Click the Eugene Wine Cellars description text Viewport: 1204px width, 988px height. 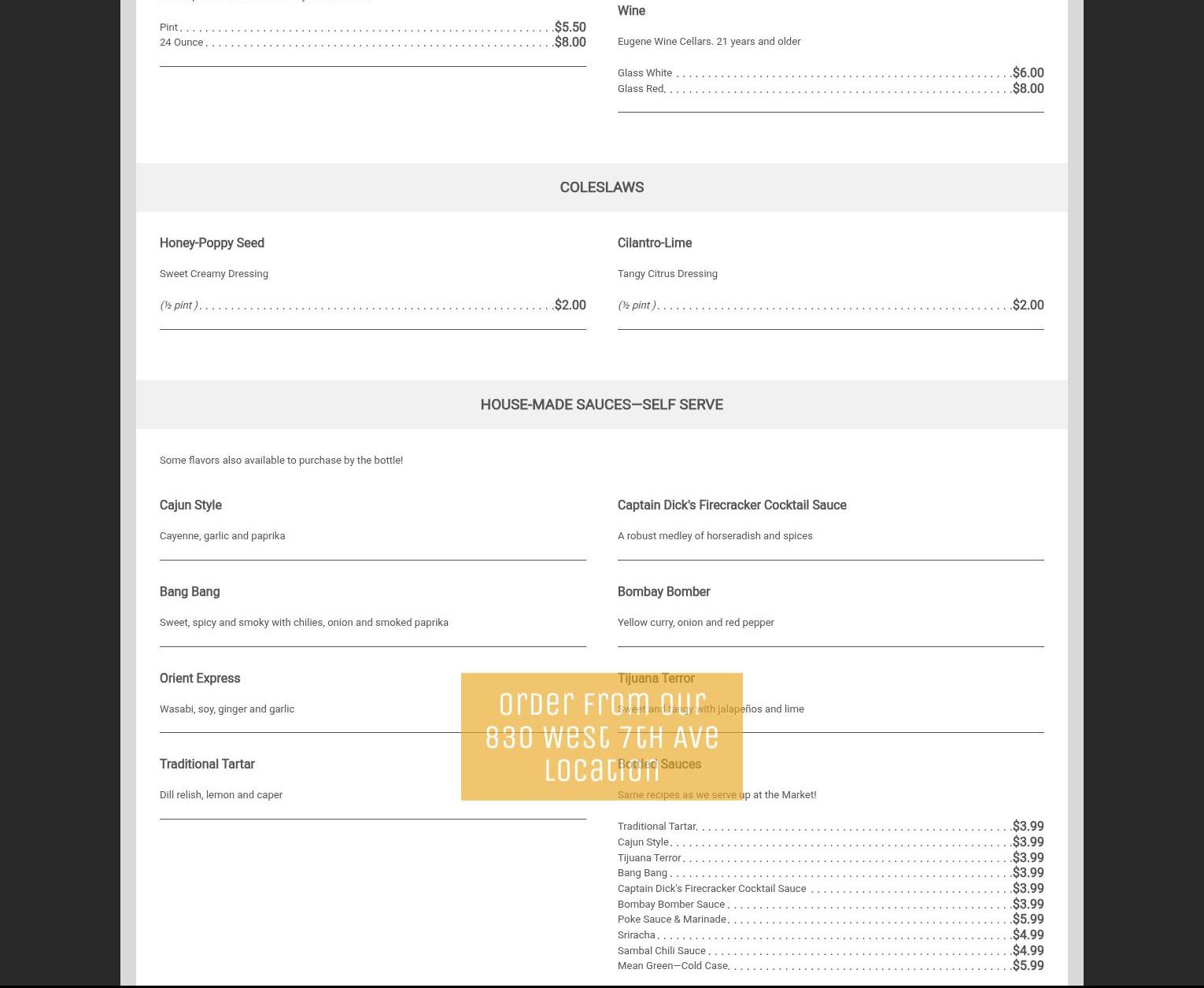click(708, 42)
